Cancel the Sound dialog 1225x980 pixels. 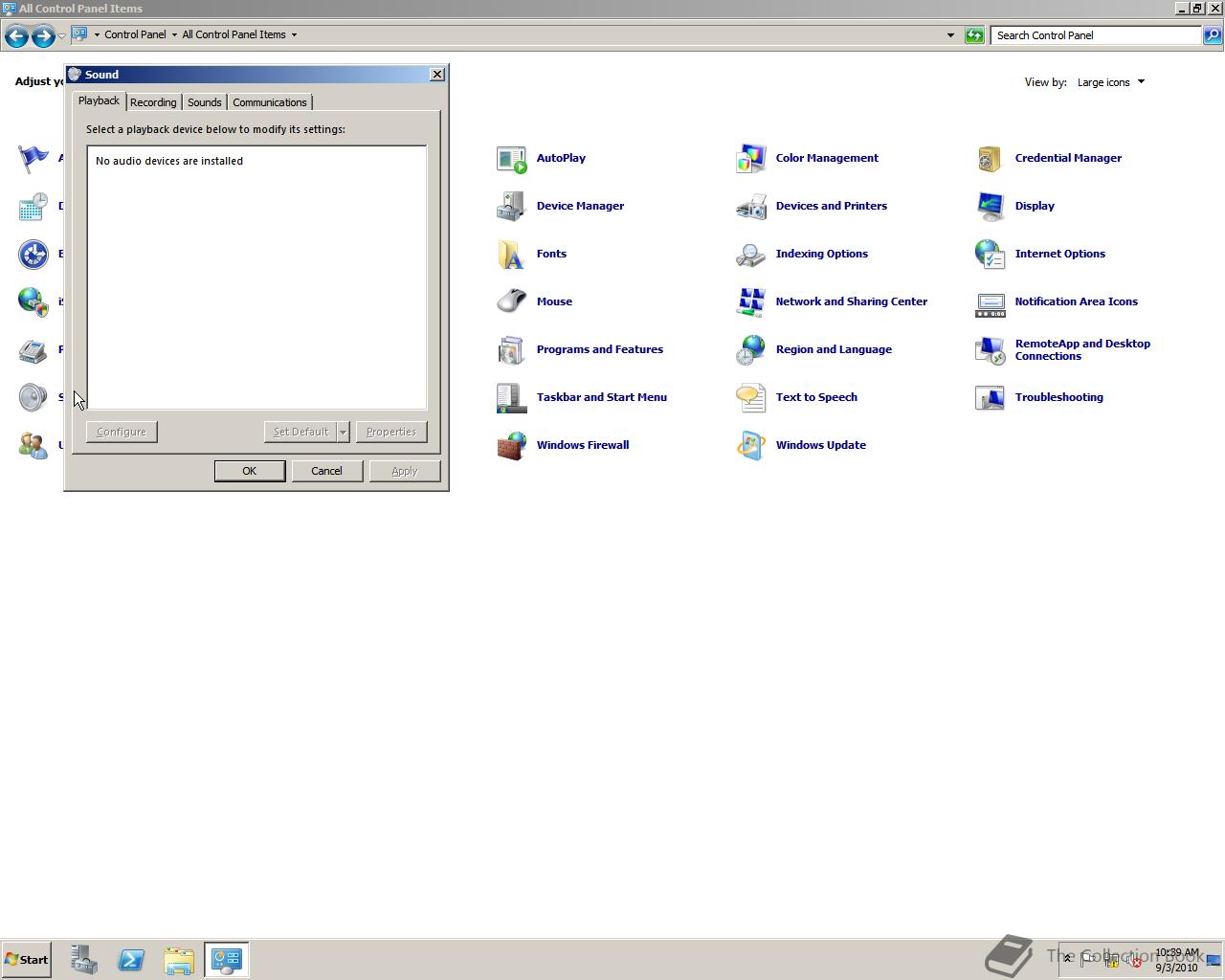tap(327, 471)
